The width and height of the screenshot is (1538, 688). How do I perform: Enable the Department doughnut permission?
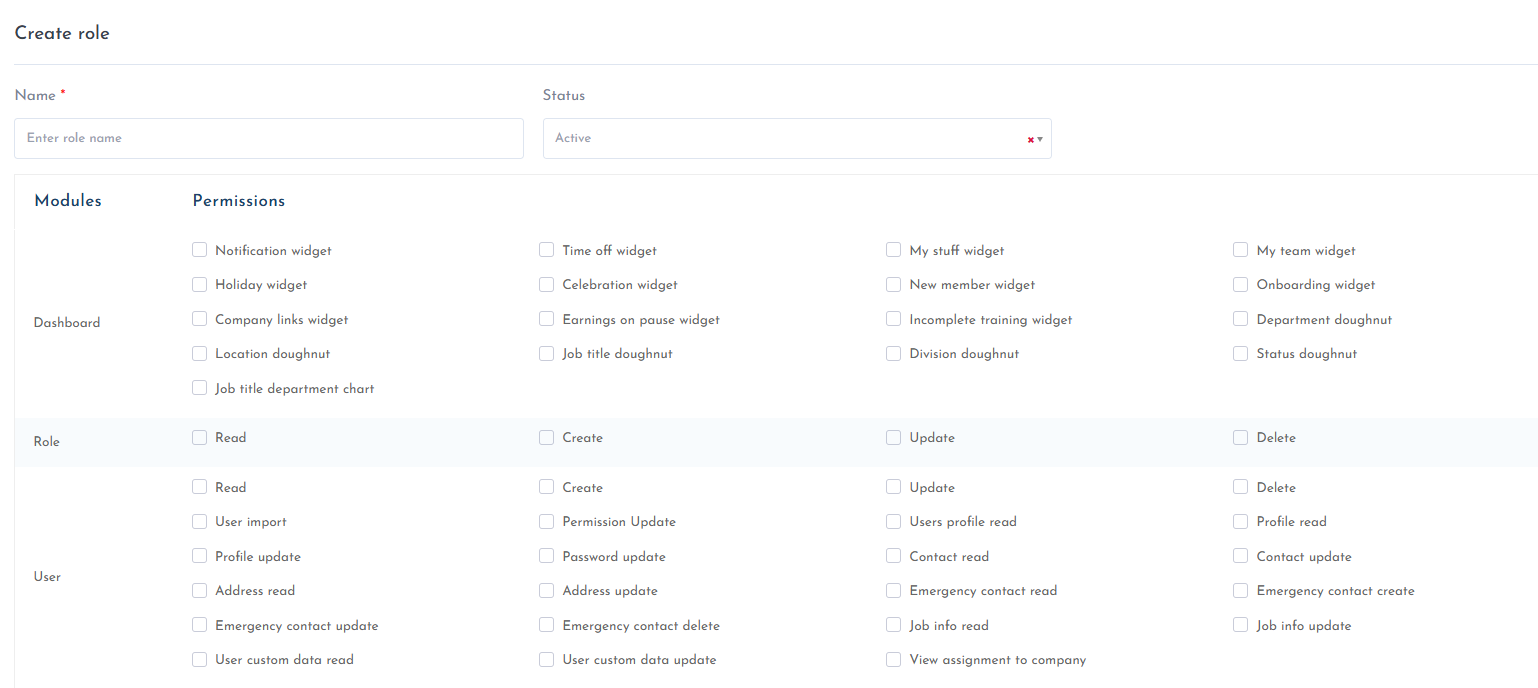[x=1240, y=319]
